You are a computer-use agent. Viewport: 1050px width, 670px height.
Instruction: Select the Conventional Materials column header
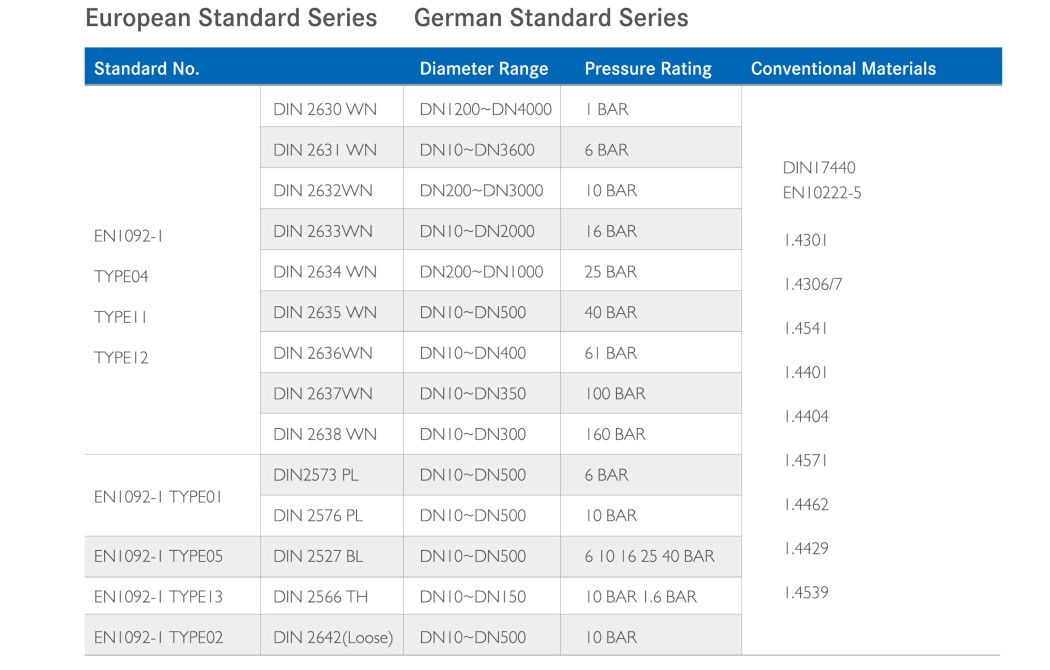pyautogui.click(x=843, y=69)
